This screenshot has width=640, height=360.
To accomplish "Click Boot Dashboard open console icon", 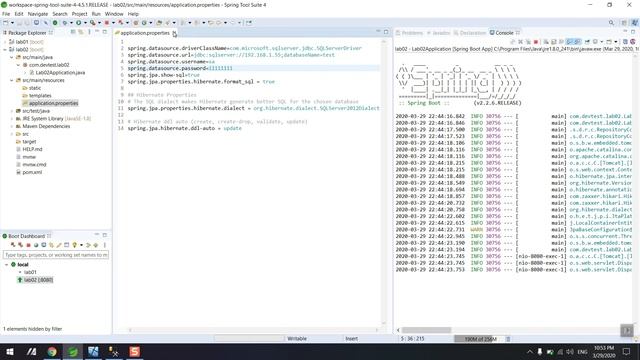I will point(44,245).
